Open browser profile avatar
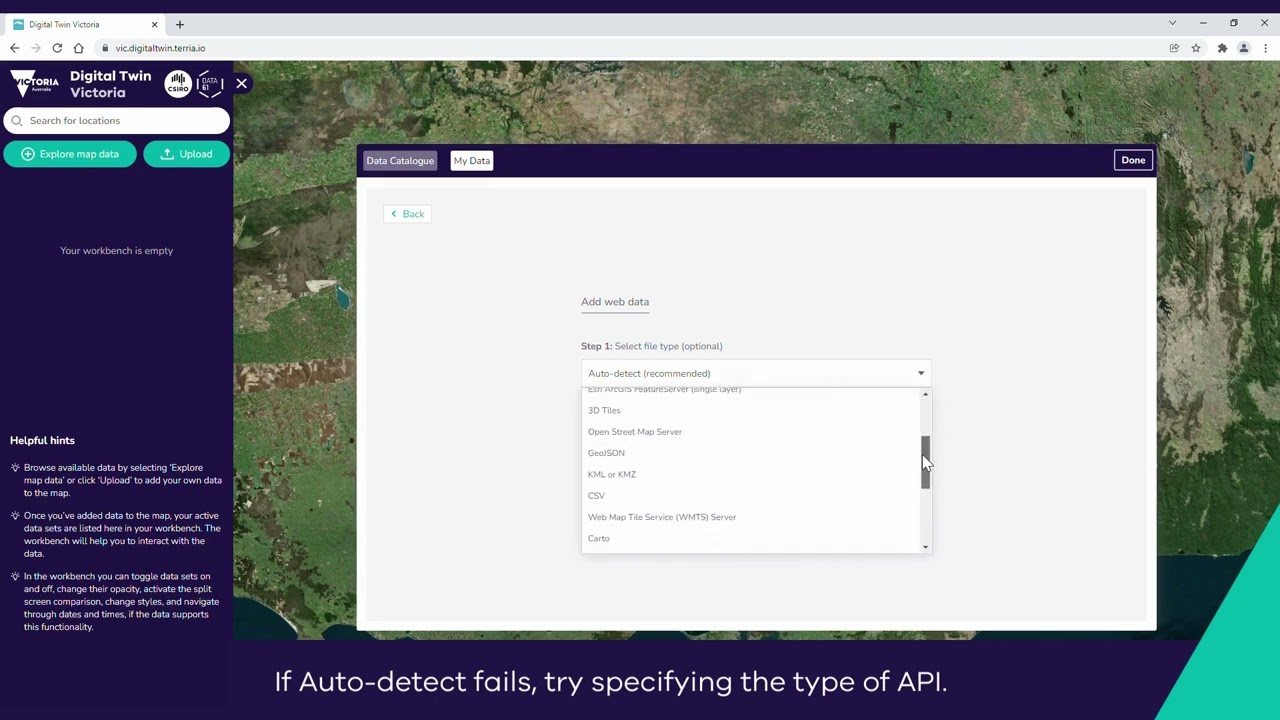The height and width of the screenshot is (720, 1280). pyautogui.click(x=1244, y=48)
